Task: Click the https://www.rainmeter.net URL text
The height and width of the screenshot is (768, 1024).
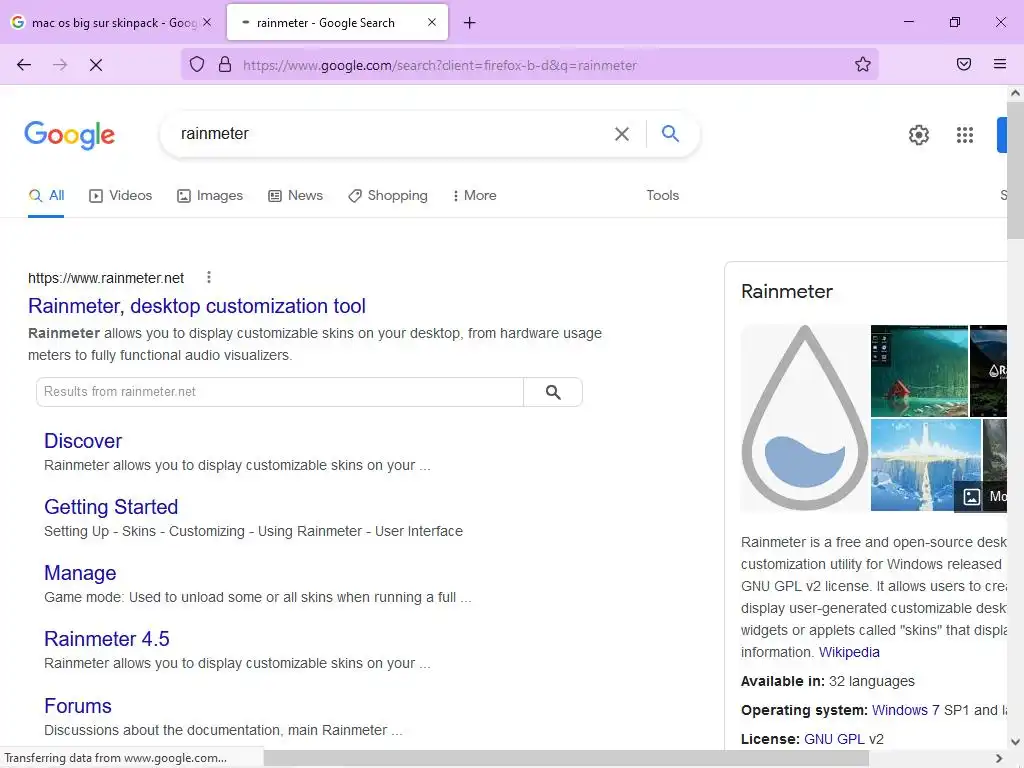Action: (106, 278)
